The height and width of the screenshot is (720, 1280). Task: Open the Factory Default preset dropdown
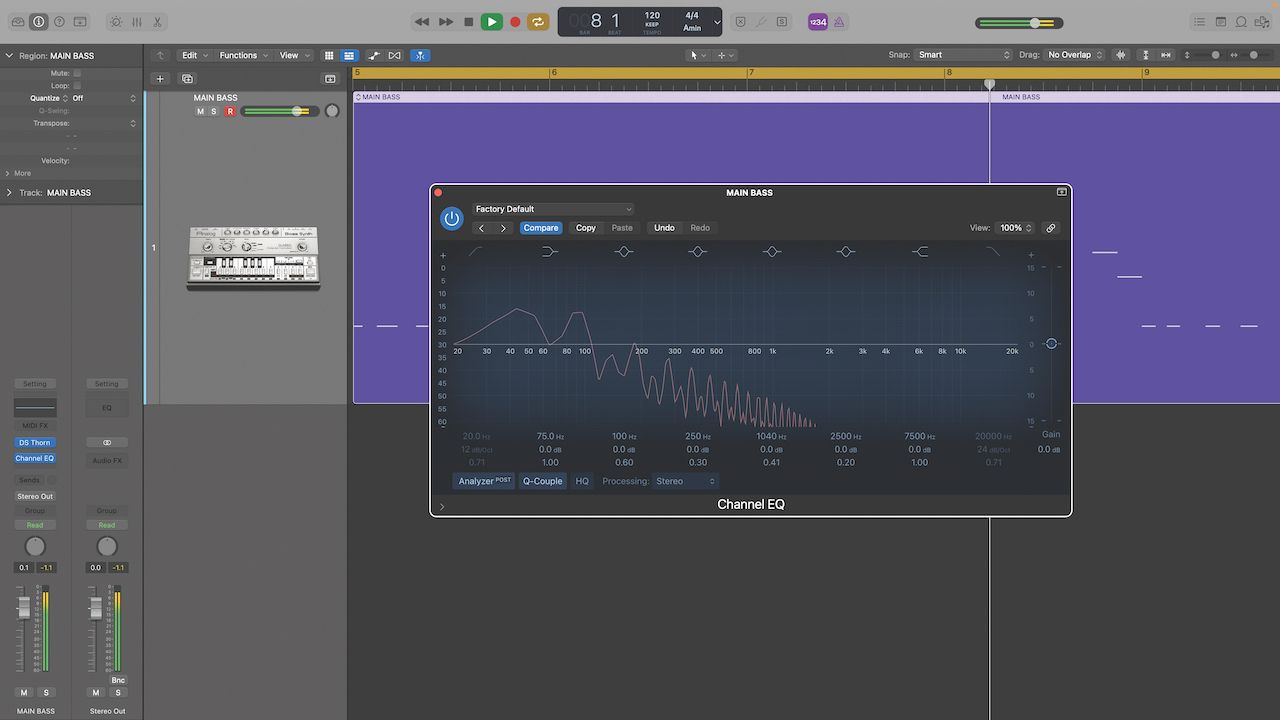[x=553, y=209]
